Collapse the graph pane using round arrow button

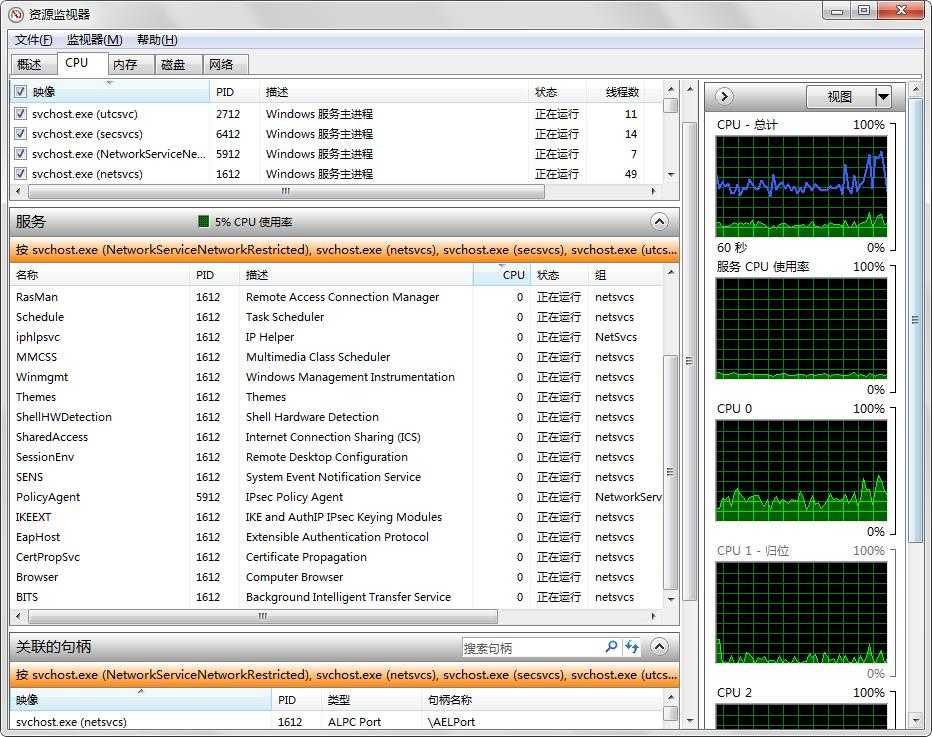click(725, 97)
